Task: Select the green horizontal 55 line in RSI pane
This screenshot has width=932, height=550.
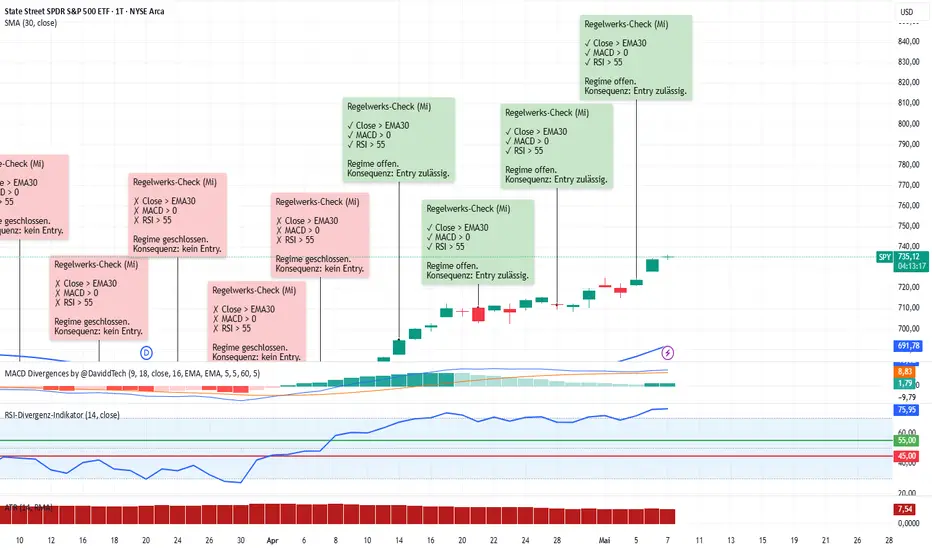Action: click(446, 441)
